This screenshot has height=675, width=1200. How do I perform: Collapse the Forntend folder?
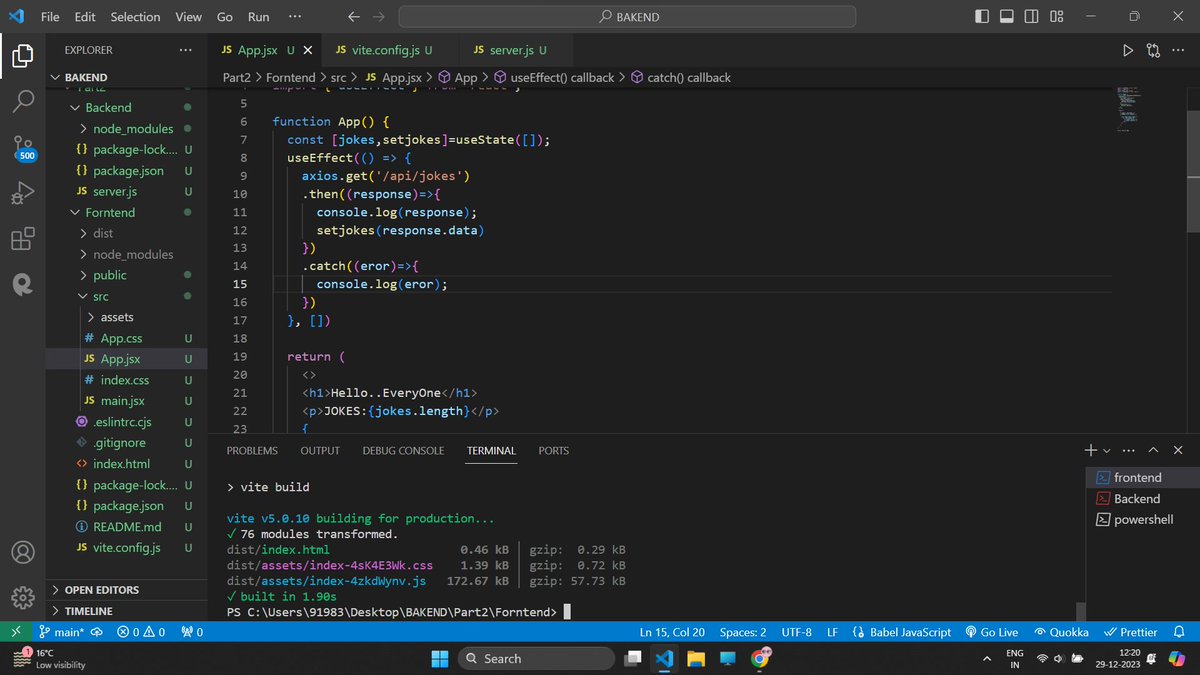pyautogui.click(x=126, y=212)
